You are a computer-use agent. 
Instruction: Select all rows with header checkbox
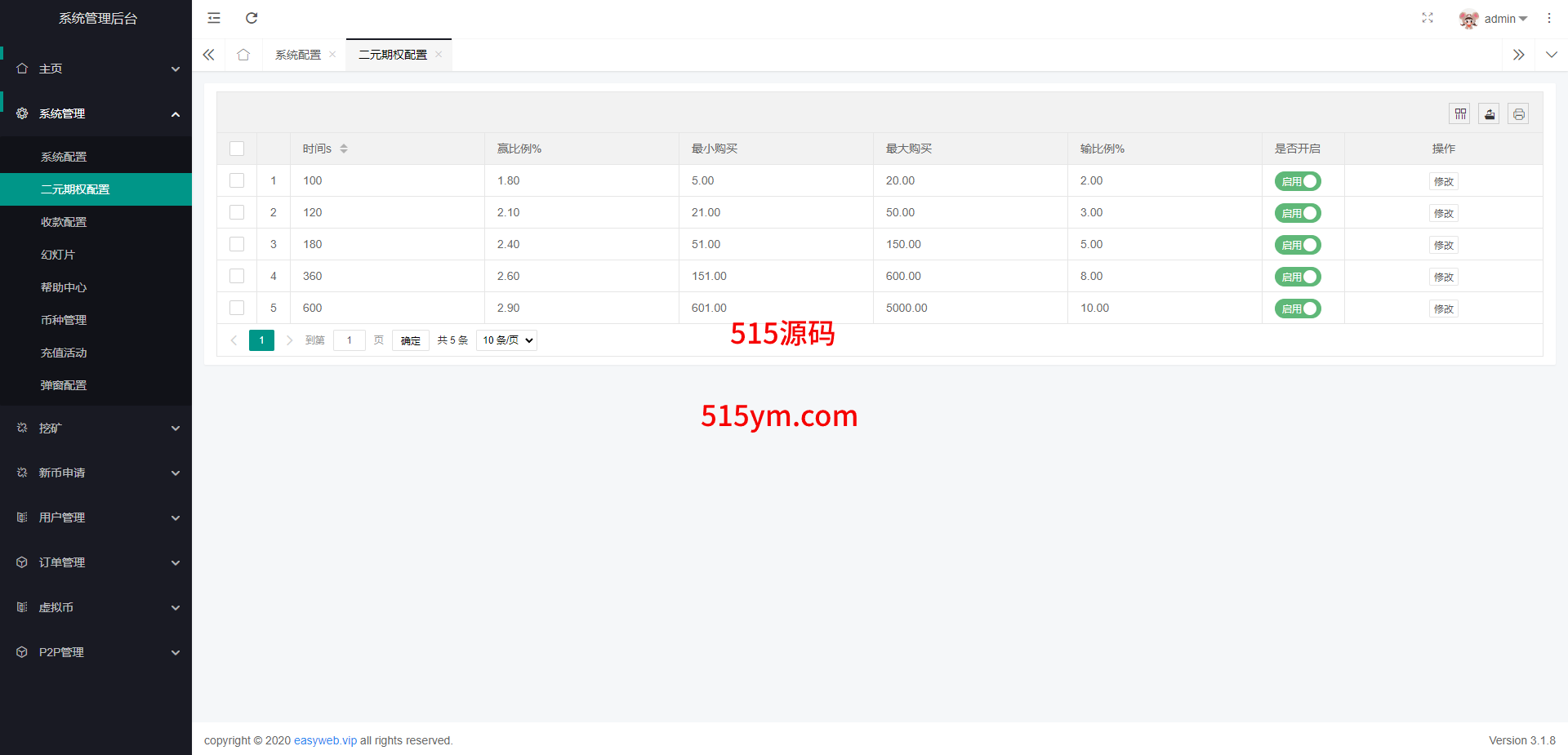(x=237, y=149)
